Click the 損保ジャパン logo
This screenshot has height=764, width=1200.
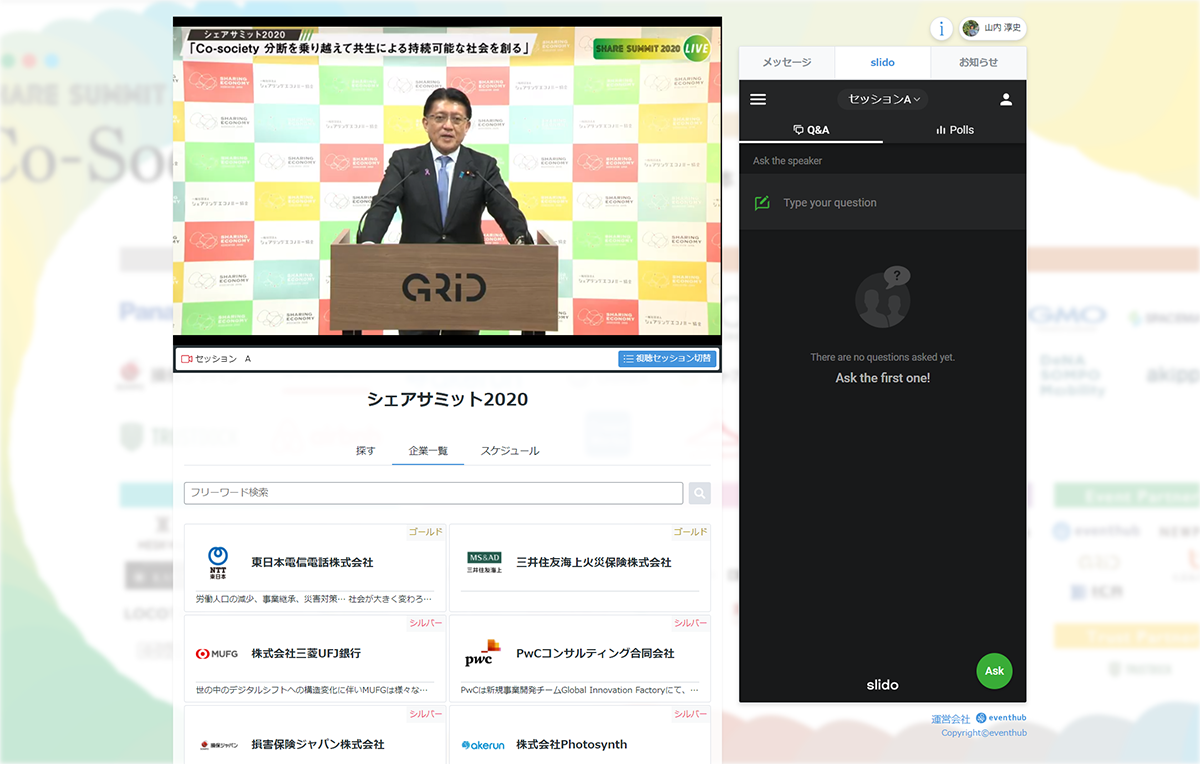click(218, 745)
